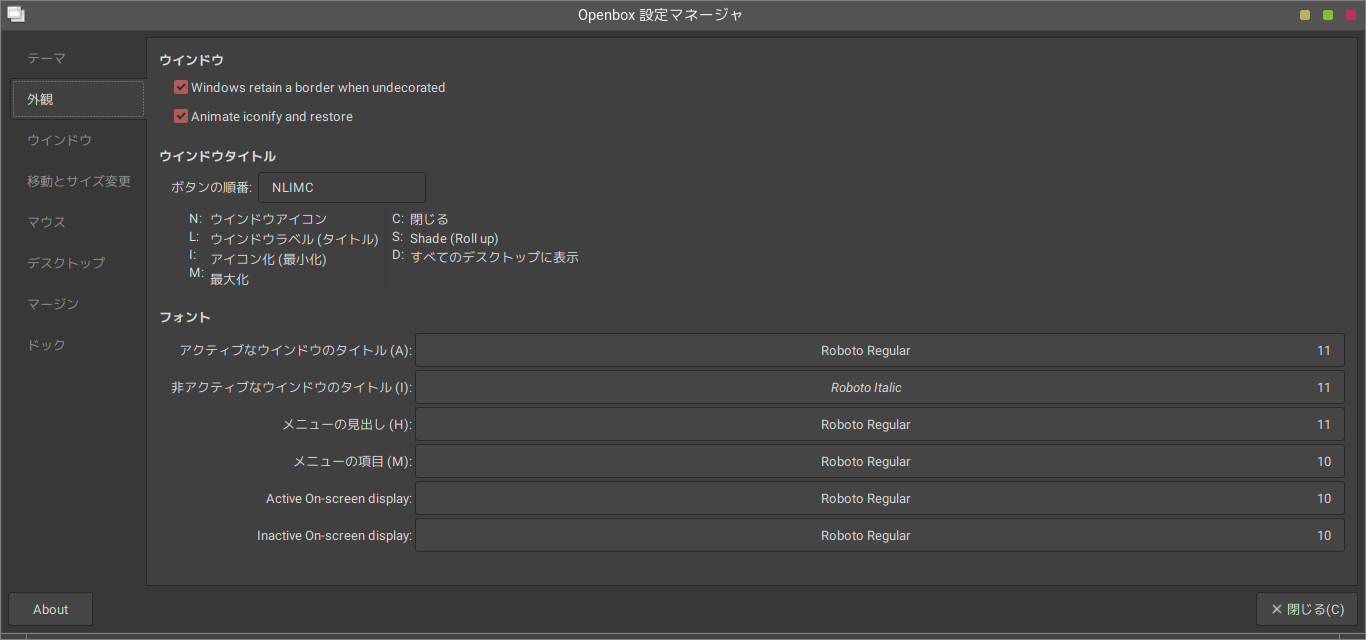The width and height of the screenshot is (1366, 640).
Task: Select the 外観 sidebar tab
Action: 78,99
